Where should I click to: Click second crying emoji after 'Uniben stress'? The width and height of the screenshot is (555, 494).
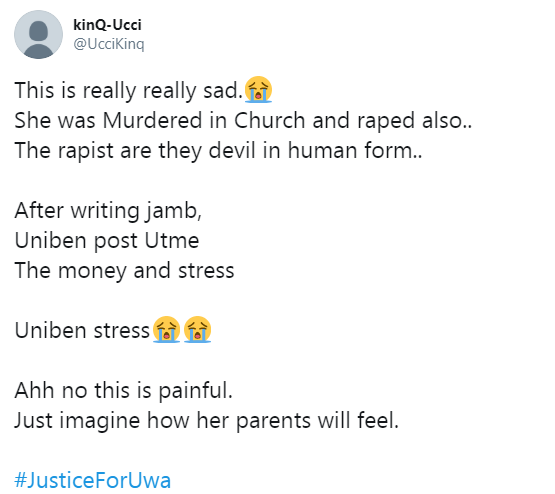click(198, 329)
